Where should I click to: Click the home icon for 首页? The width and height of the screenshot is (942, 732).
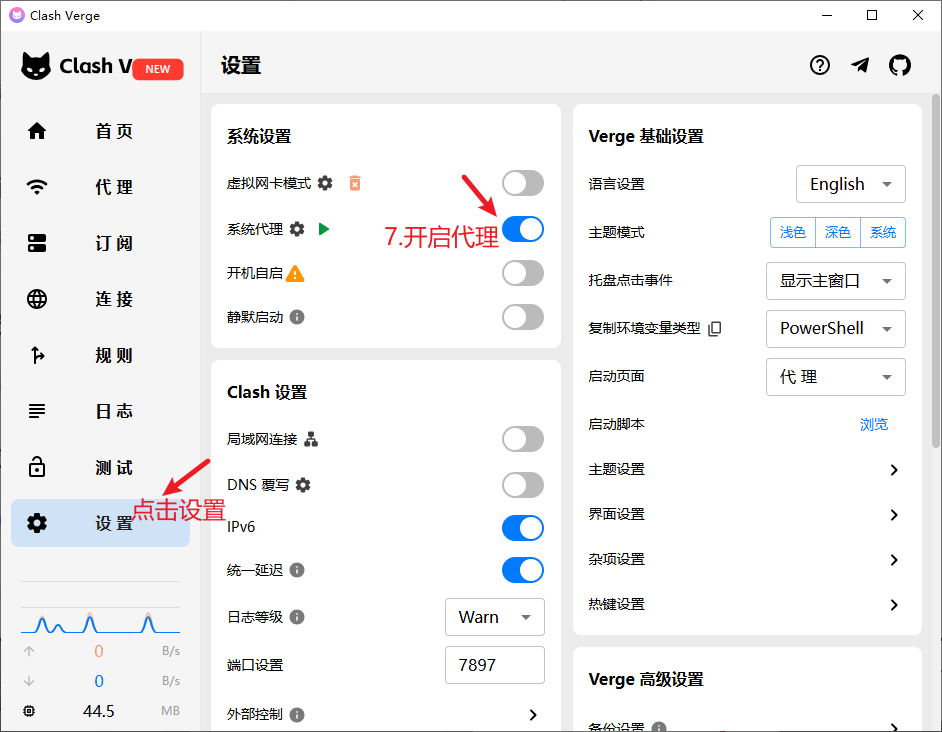[x=37, y=131]
